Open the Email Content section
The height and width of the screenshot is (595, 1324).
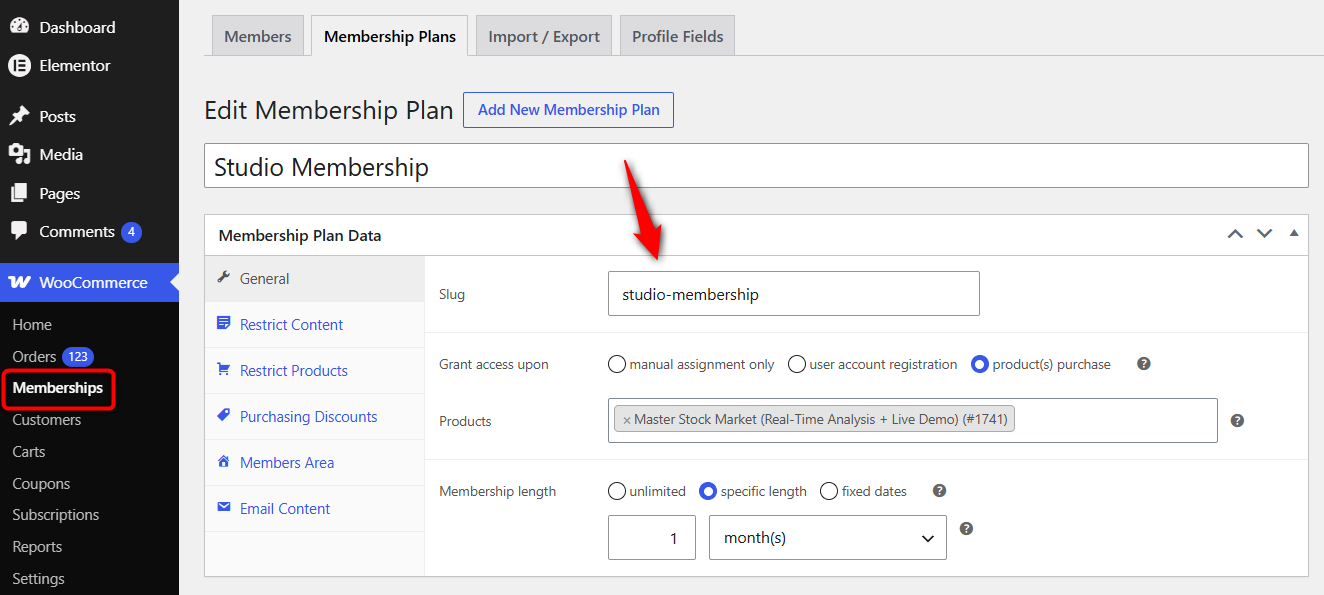click(x=314, y=509)
